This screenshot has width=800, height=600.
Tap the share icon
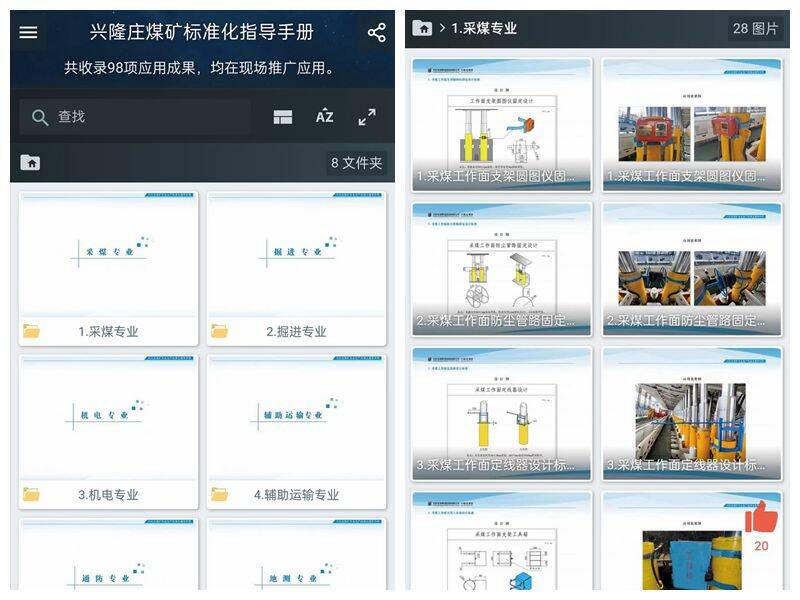coord(376,32)
